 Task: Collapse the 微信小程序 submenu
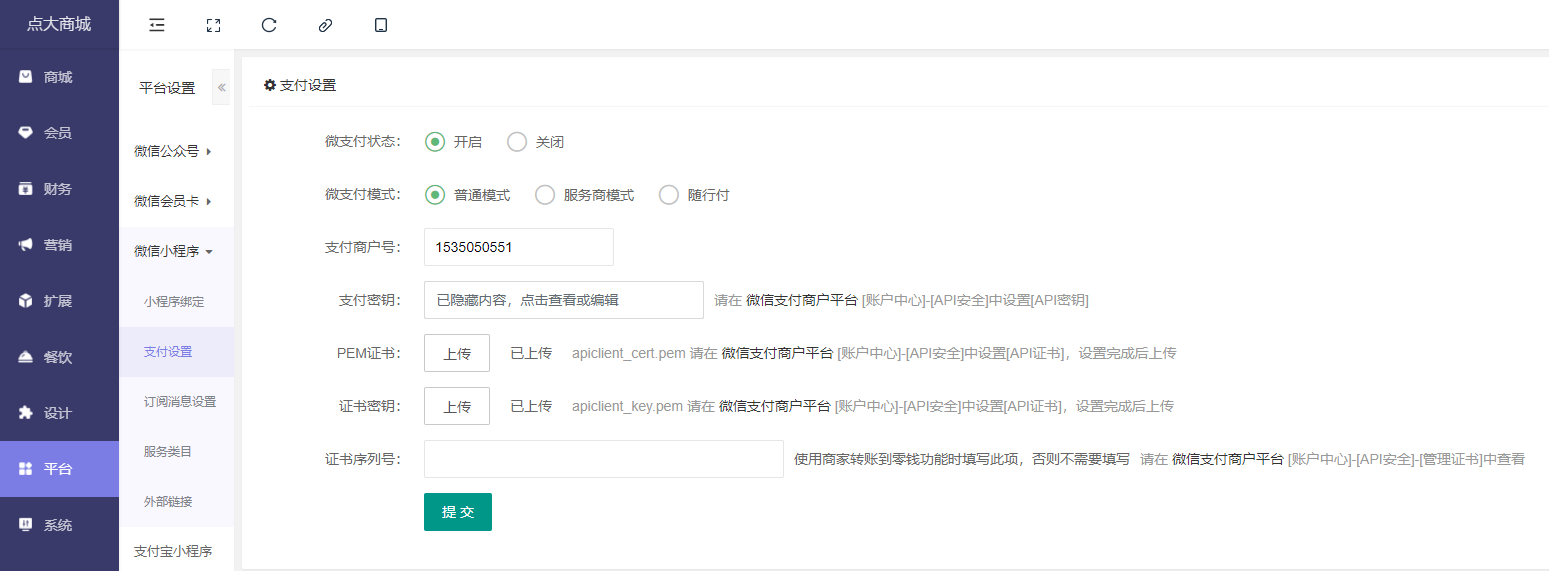click(x=176, y=251)
